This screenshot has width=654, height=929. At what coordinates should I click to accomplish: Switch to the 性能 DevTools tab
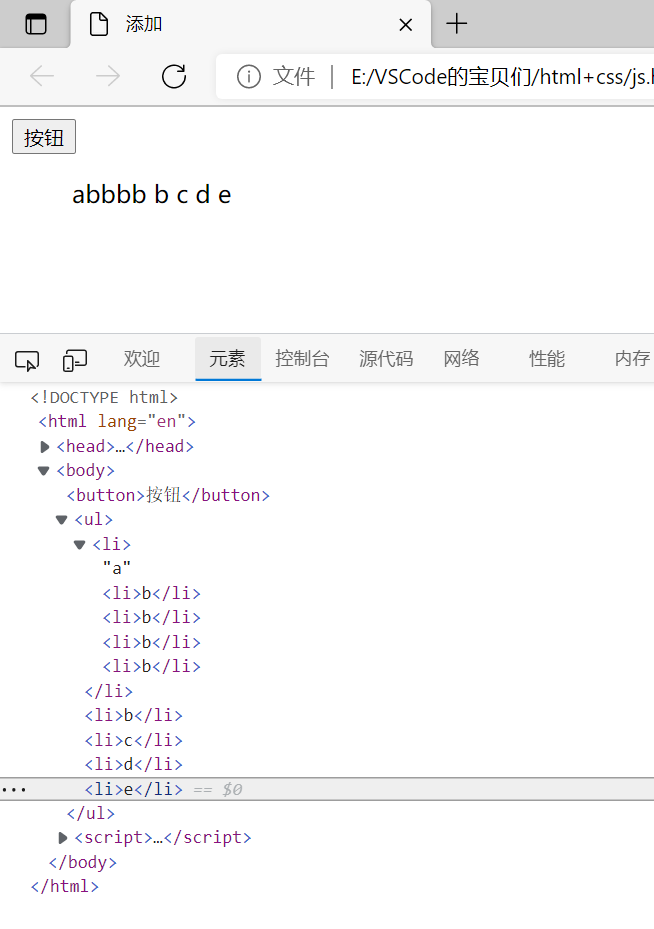(x=547, y=358)
